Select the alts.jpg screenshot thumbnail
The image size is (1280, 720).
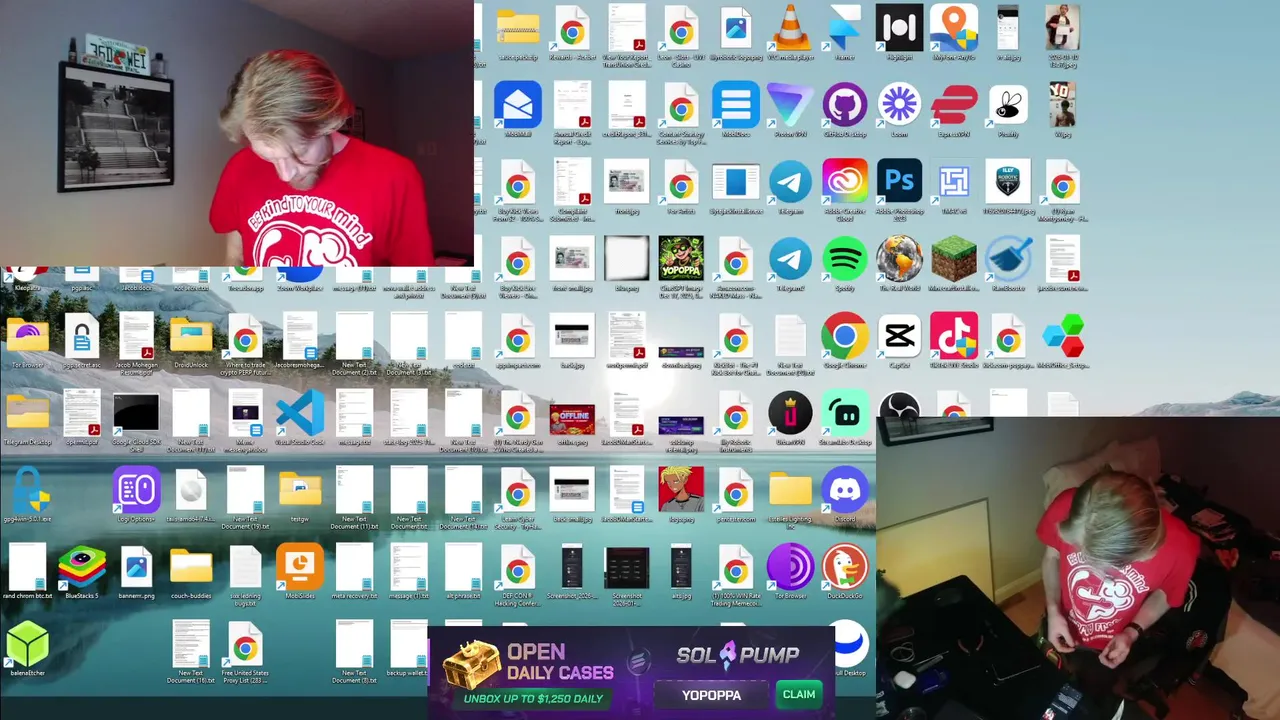pos(681,568)
